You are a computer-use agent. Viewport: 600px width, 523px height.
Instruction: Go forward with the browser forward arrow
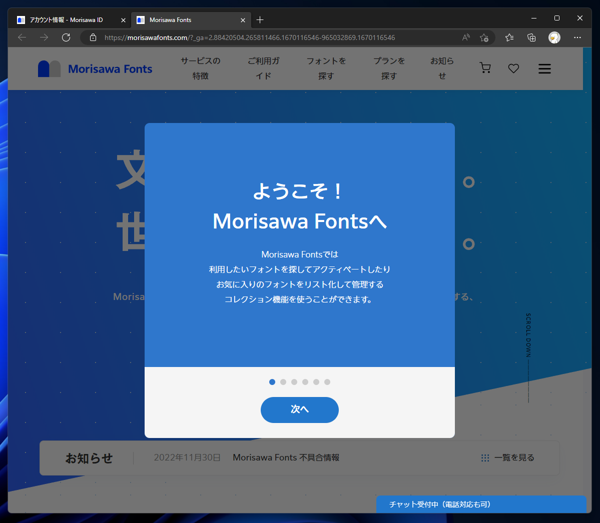coord(44,37)
